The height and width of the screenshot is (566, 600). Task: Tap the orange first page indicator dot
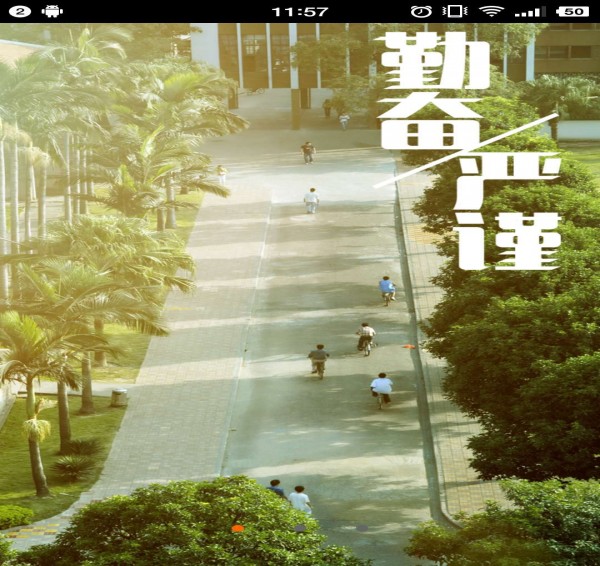pos(238,528)
